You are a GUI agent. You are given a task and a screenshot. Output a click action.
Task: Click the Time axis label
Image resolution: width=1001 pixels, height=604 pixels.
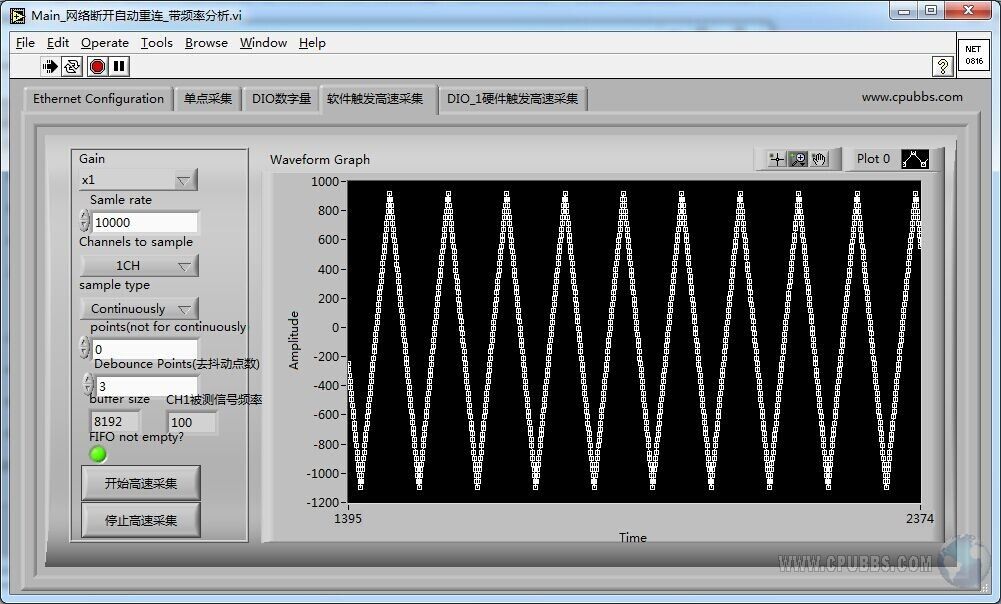(x=633, y=538)
